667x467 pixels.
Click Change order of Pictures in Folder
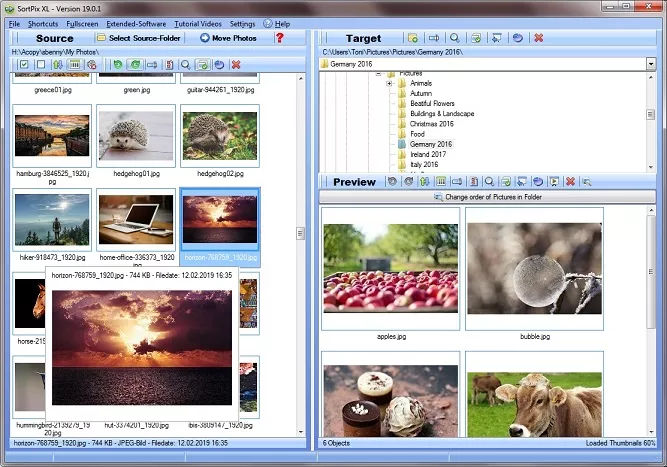tap(487, 197)
